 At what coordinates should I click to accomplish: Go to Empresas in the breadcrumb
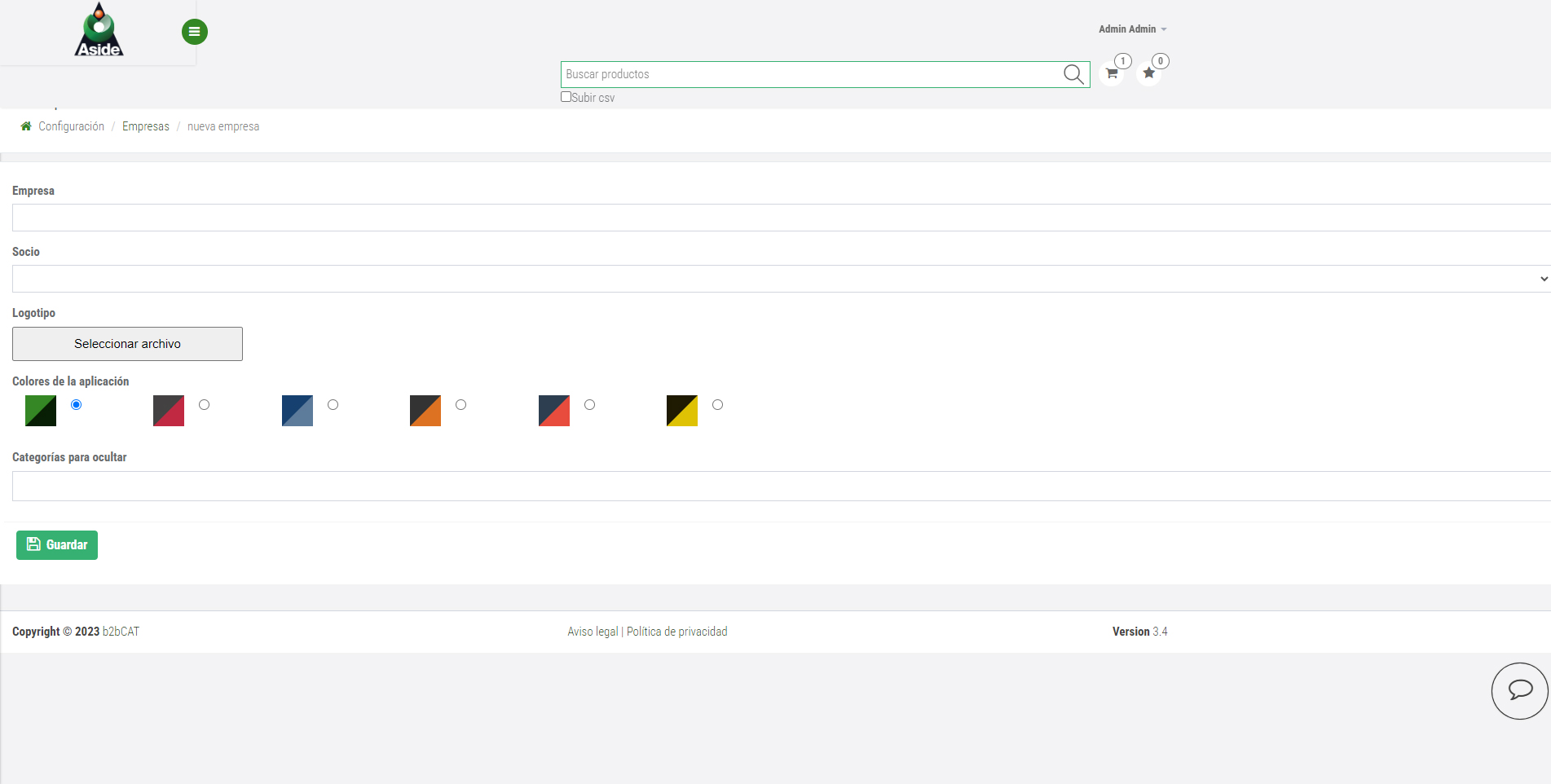146,126
